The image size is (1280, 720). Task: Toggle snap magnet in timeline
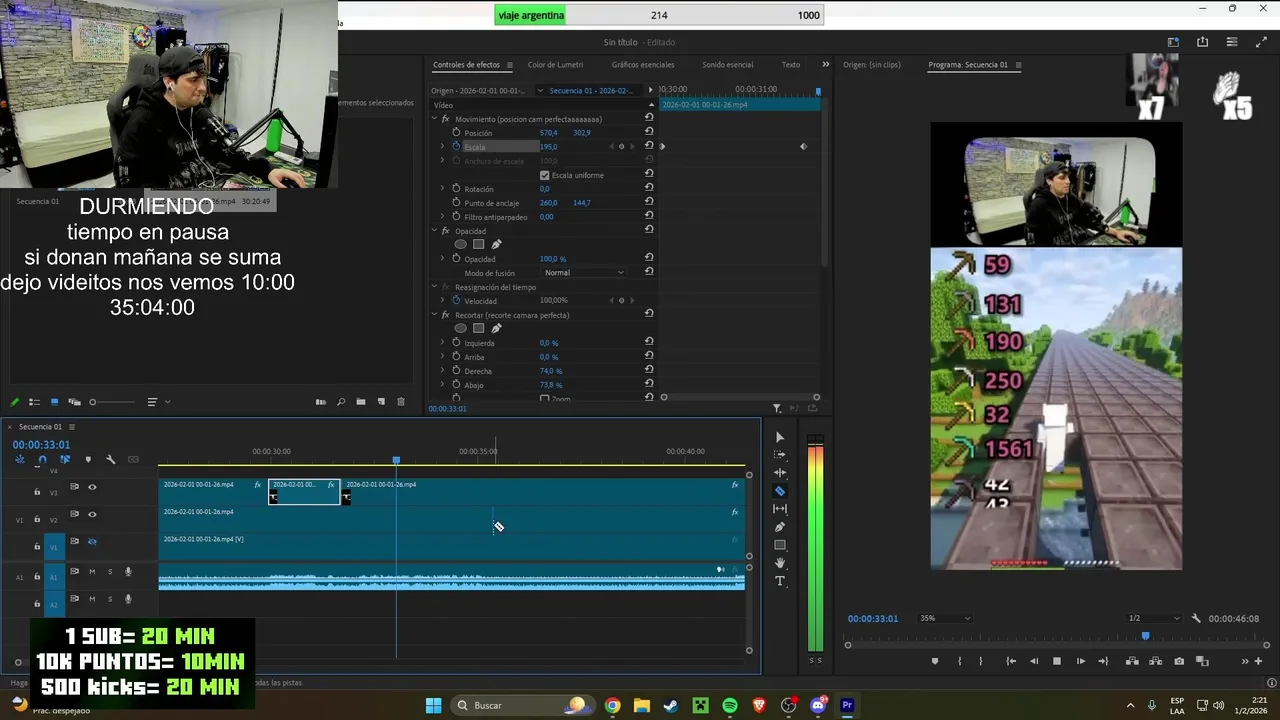pos(42,460)
